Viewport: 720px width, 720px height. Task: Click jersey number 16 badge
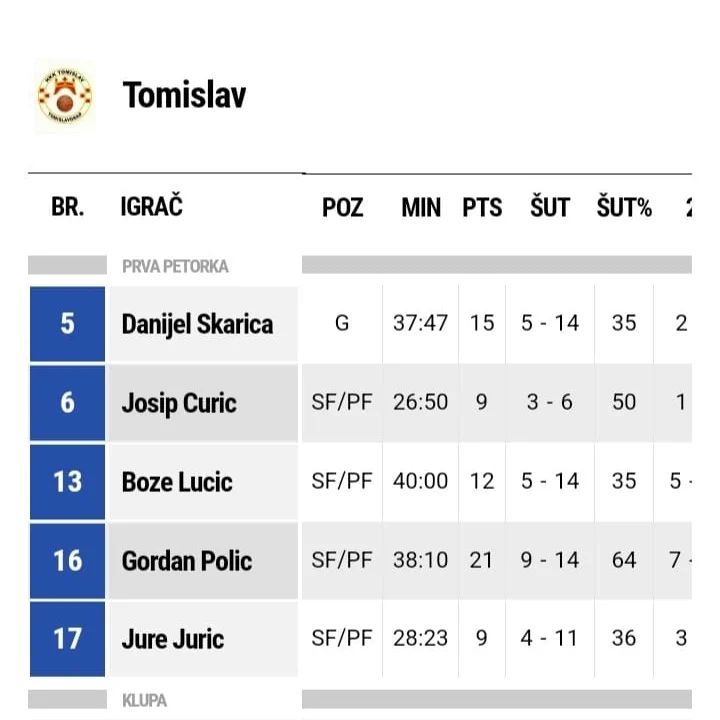coord(67,560)
